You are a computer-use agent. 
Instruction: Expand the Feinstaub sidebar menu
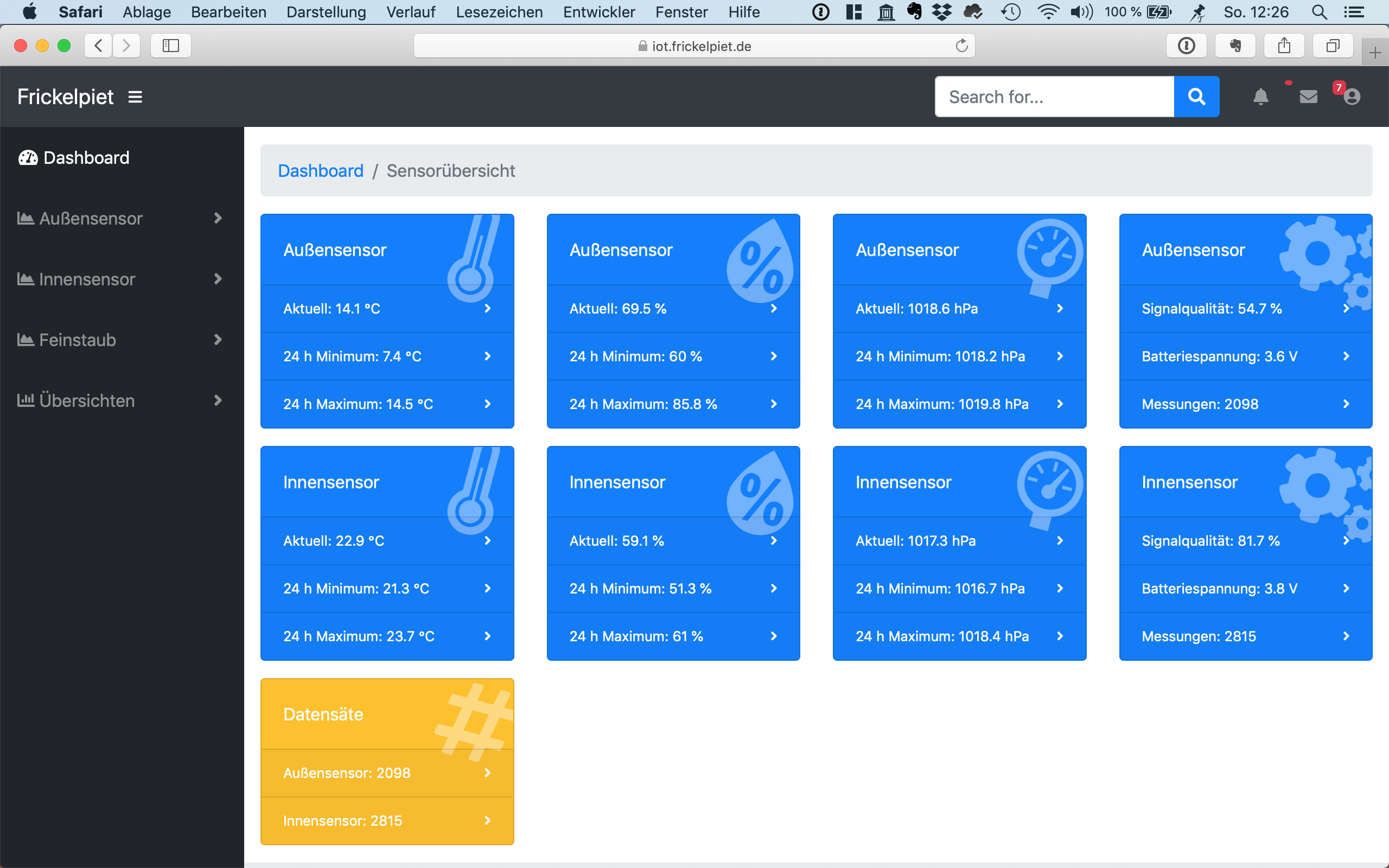pyautogui.click(x=122, y=340)
